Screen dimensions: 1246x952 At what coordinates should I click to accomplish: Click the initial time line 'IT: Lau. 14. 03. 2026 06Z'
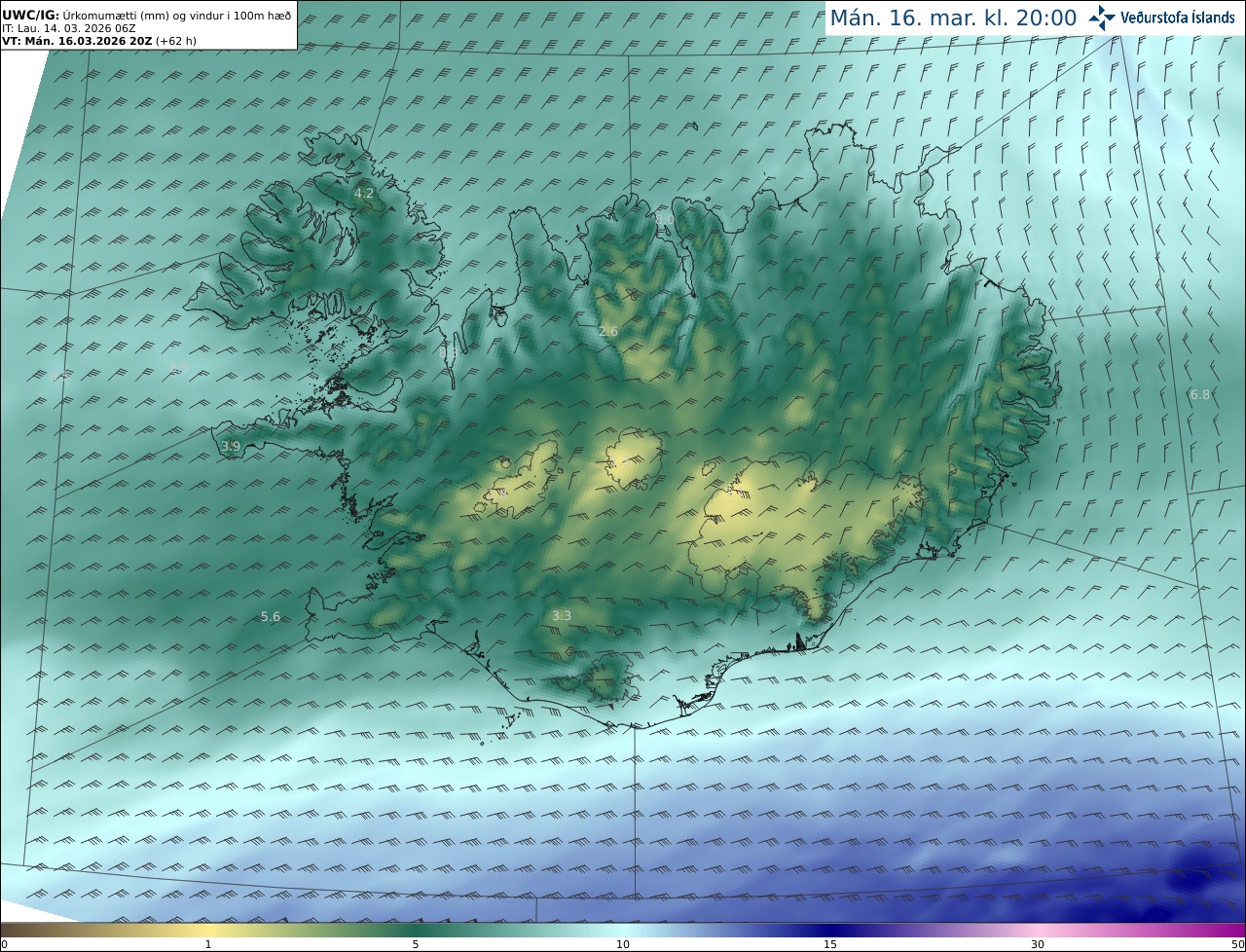click(68, 28)
